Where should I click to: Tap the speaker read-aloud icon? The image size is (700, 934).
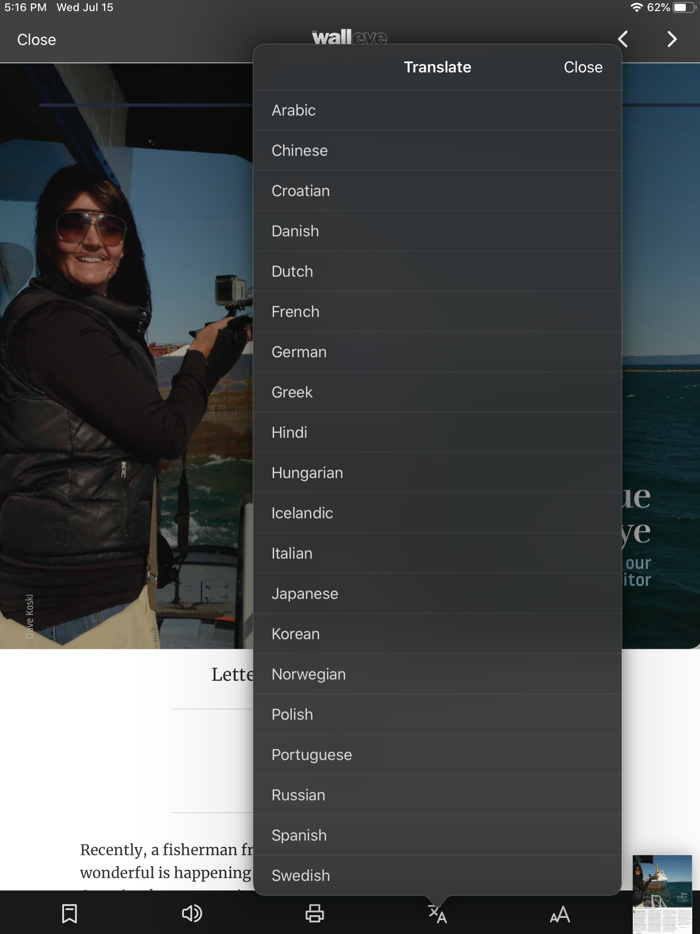click(x=192, y=913)
